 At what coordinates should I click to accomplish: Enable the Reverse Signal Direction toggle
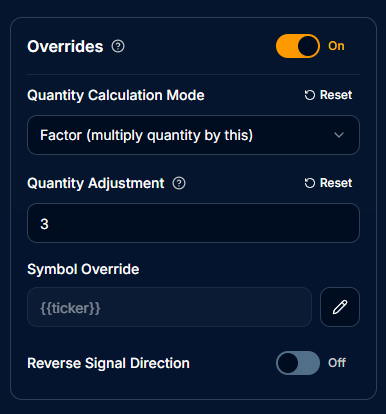click(298, 363)
